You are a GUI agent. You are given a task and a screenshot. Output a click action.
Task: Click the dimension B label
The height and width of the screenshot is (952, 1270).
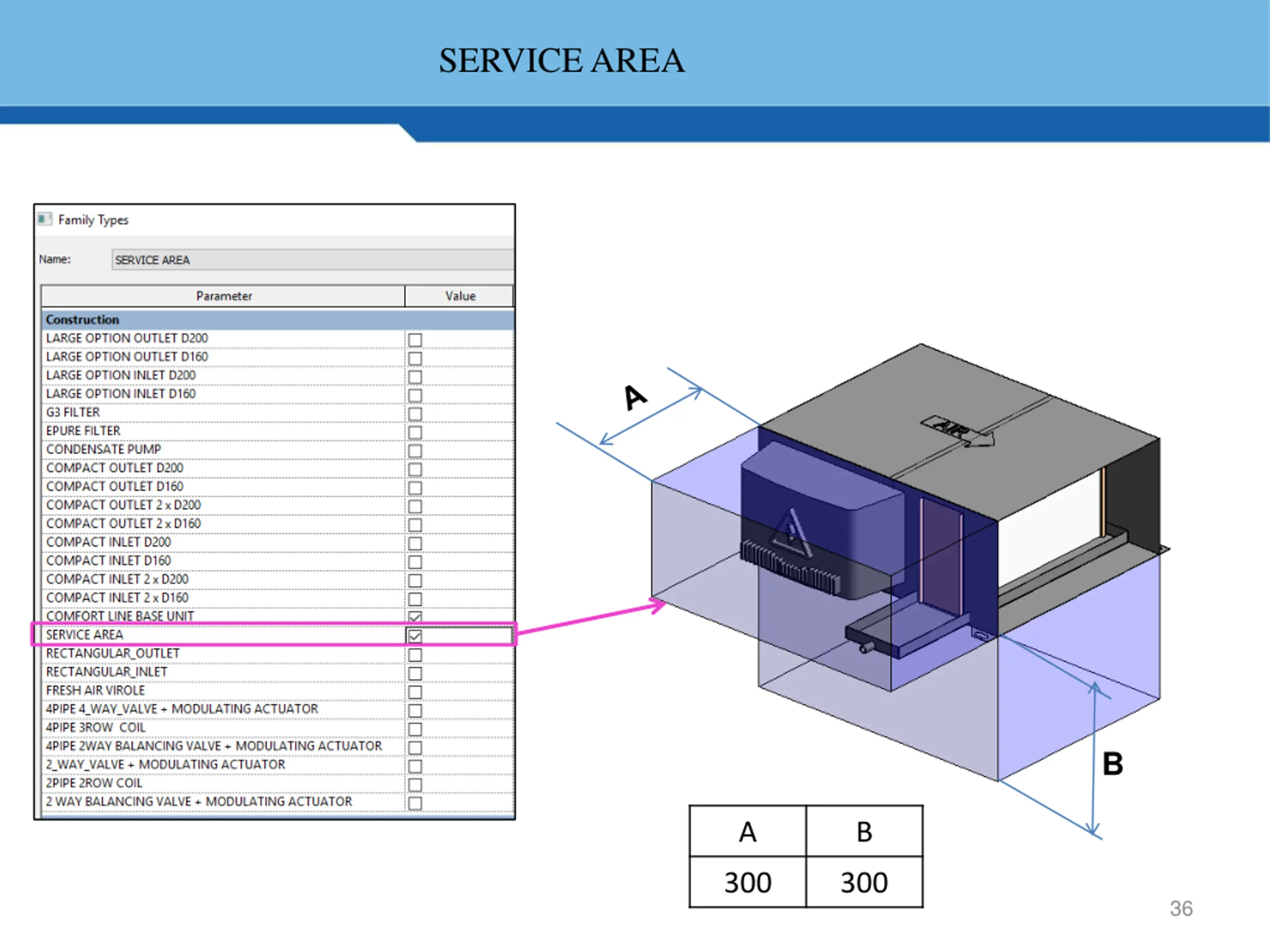tap(1113, 764)
